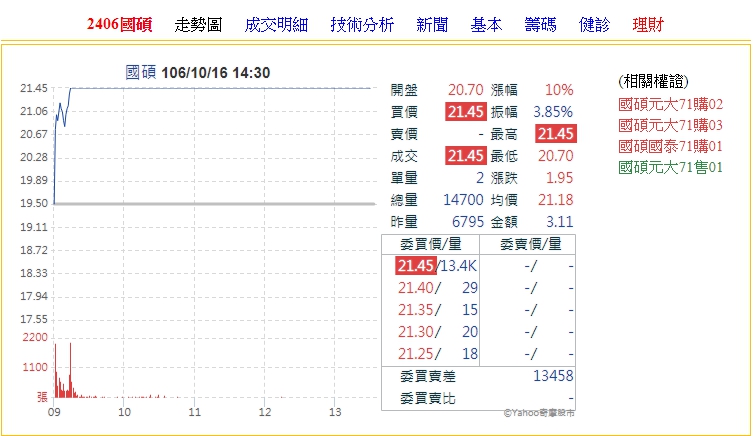
Task: Click the 昨量 value 6795
Action: pos(468,222)
